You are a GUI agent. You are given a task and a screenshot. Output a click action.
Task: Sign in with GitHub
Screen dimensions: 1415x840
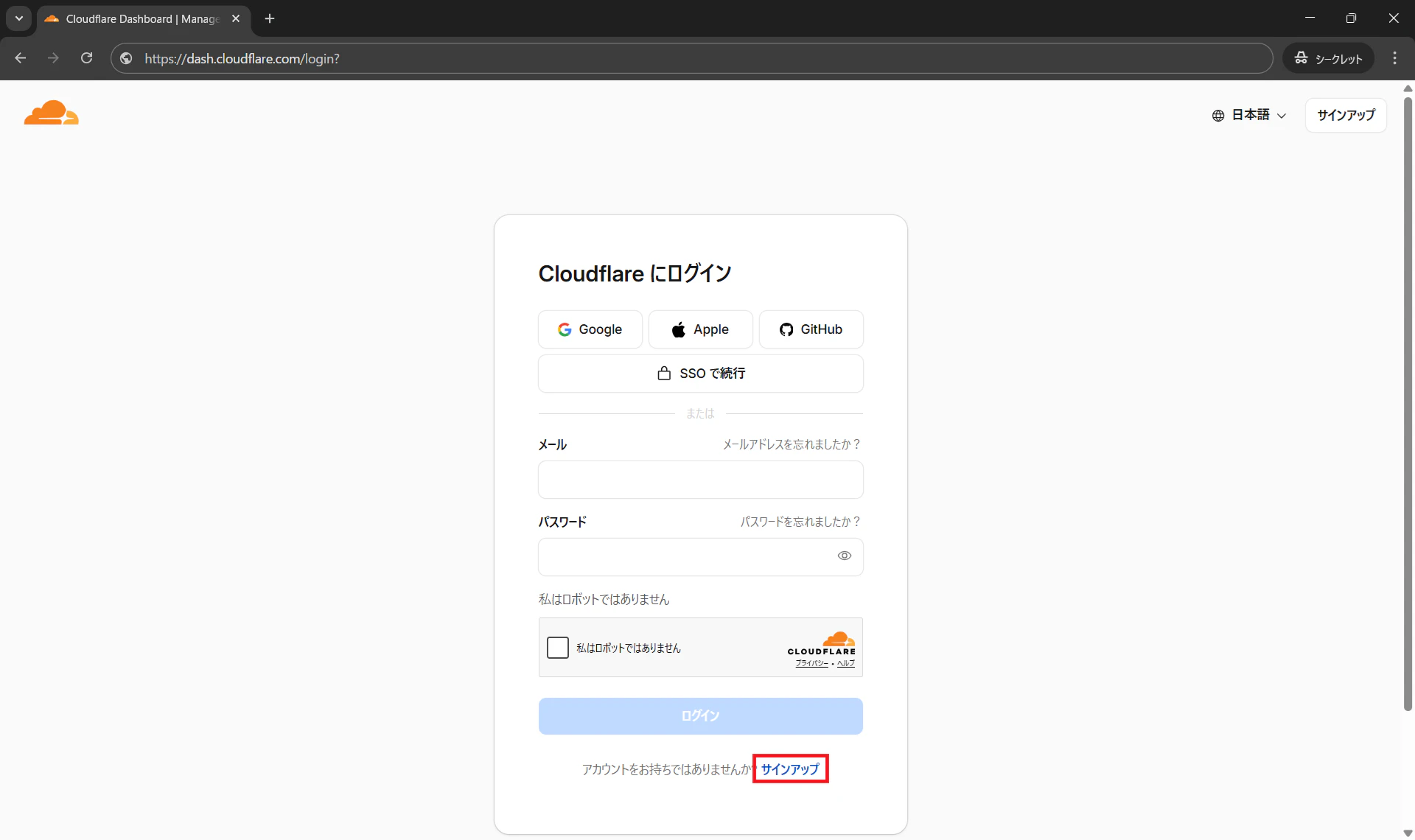[x=811, y=329]
